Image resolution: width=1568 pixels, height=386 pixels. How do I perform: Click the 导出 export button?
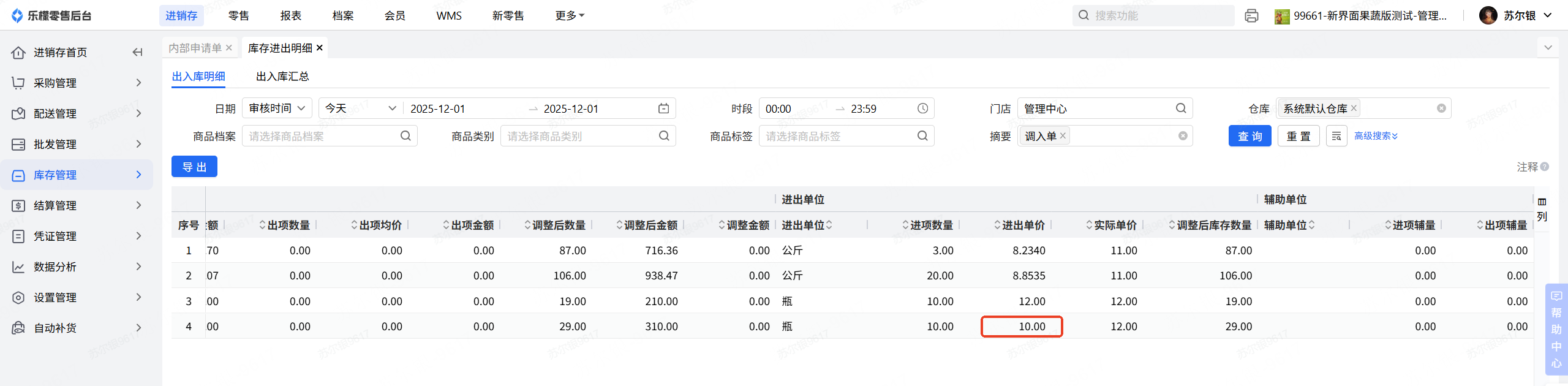[194, 167]
